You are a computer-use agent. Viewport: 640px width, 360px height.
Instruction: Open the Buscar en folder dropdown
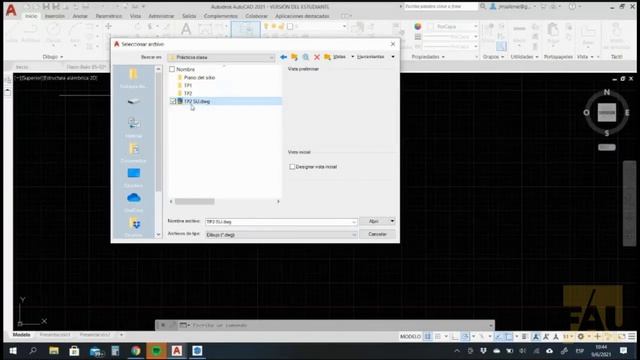221,58
